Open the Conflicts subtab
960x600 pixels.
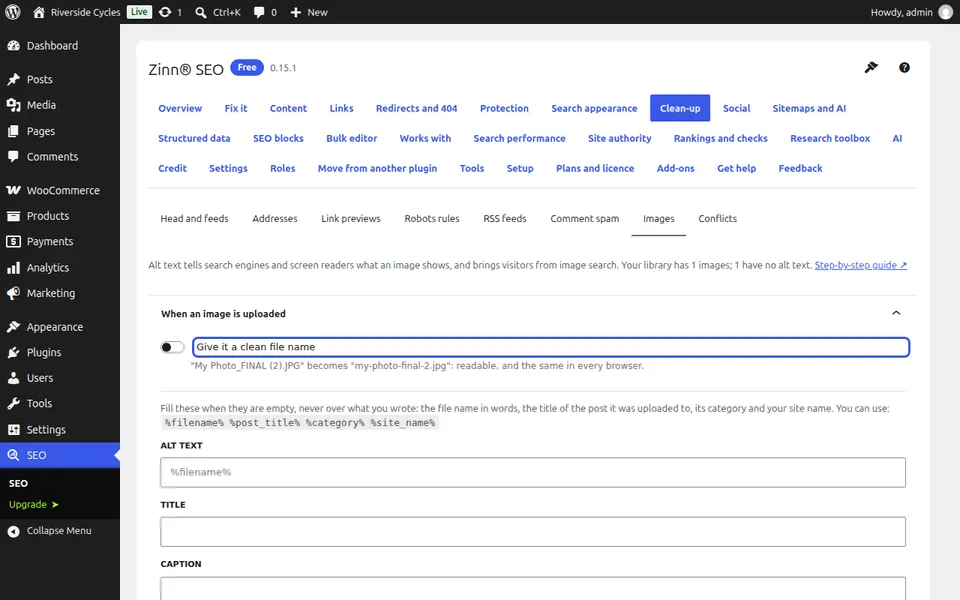pos(718,219)
